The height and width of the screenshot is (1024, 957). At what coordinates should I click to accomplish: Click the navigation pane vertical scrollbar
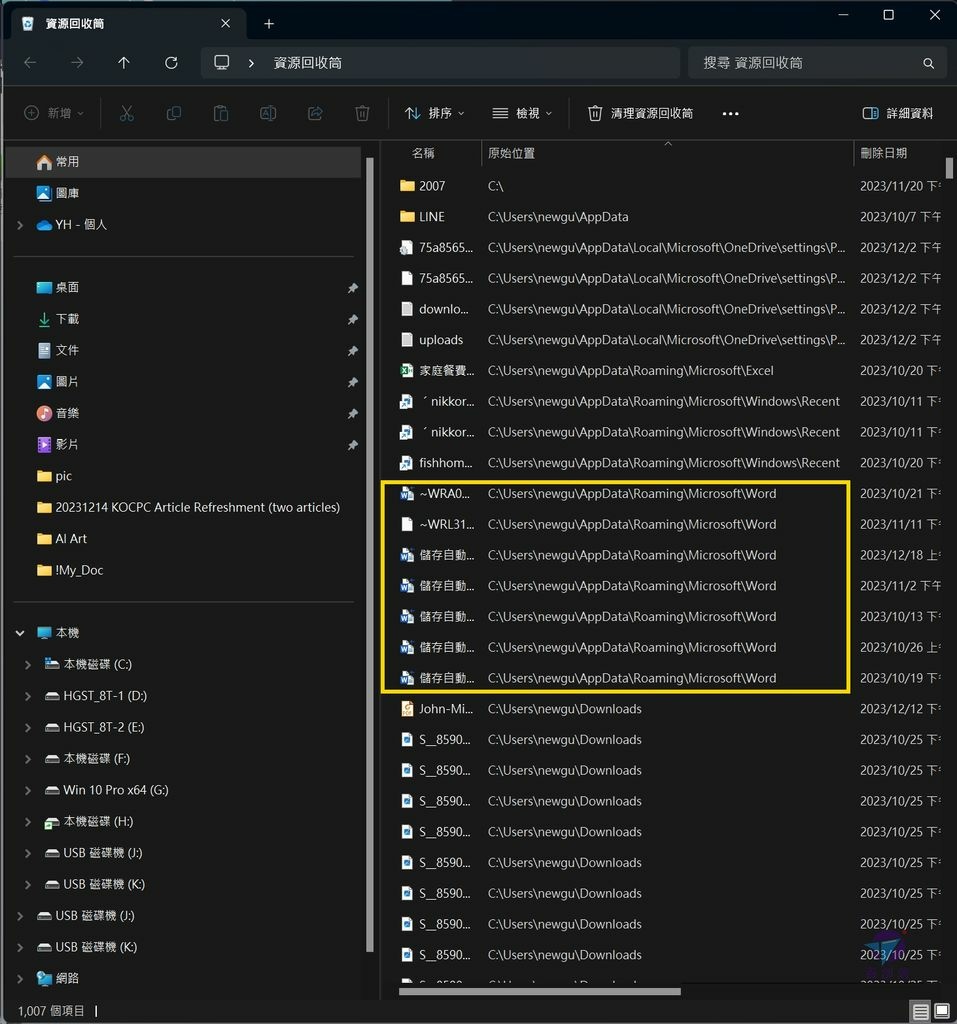click(370, 554)
